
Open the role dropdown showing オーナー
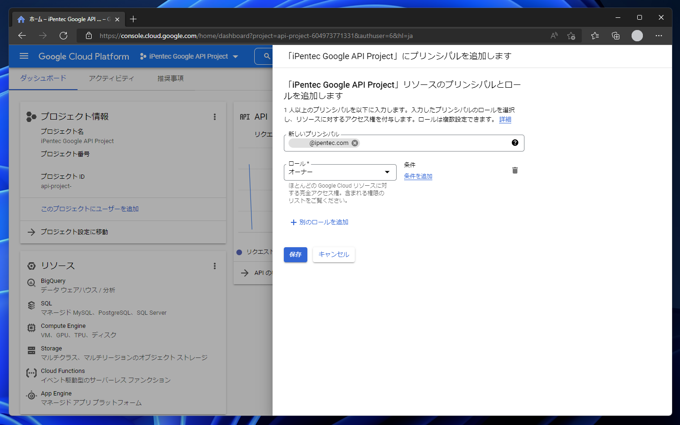coord(340,172)
